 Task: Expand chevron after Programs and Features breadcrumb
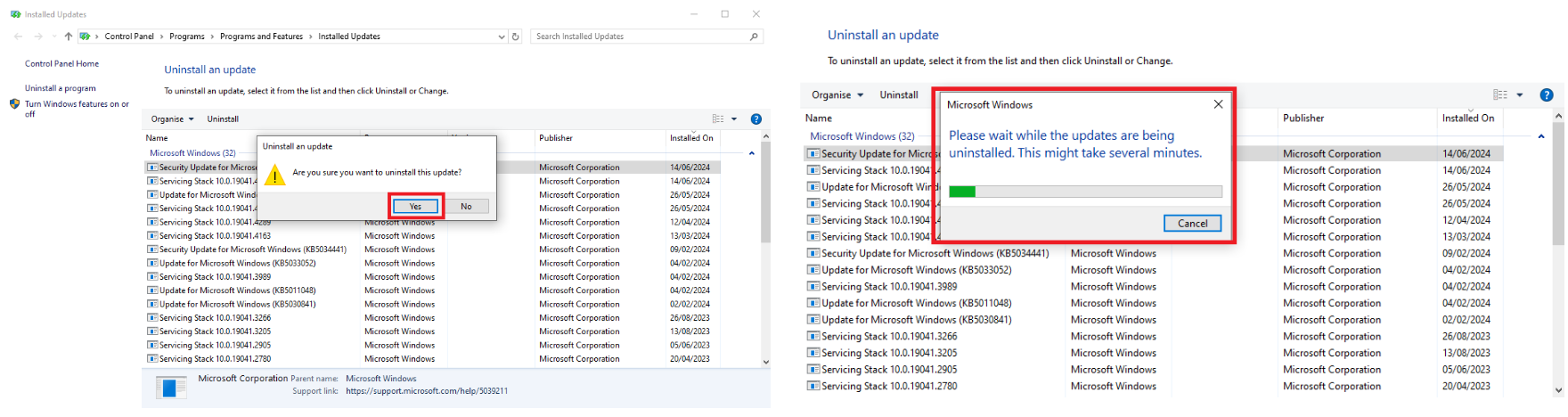pos(311,37)
